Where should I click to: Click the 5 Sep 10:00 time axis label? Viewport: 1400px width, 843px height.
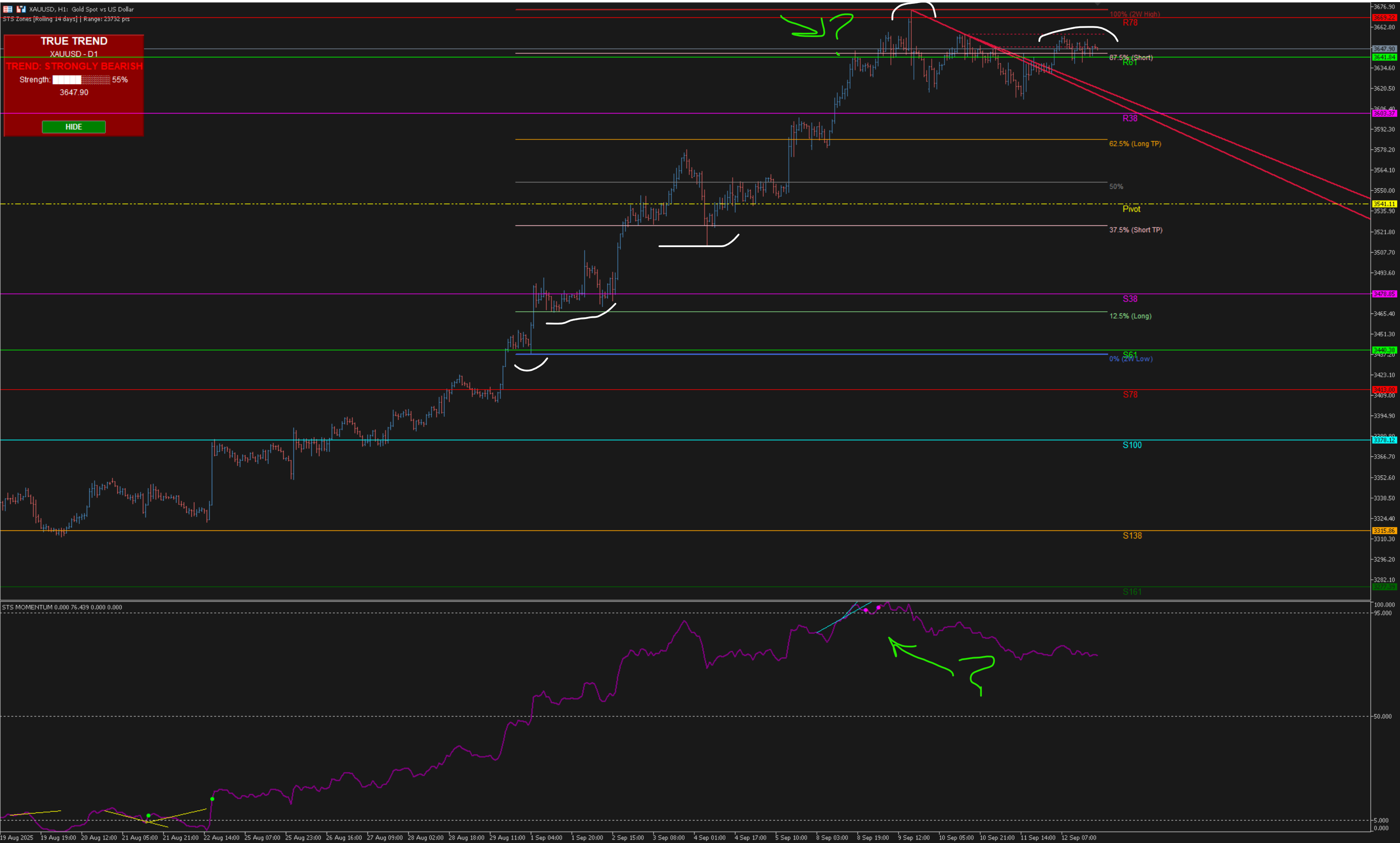pos(791,837)
